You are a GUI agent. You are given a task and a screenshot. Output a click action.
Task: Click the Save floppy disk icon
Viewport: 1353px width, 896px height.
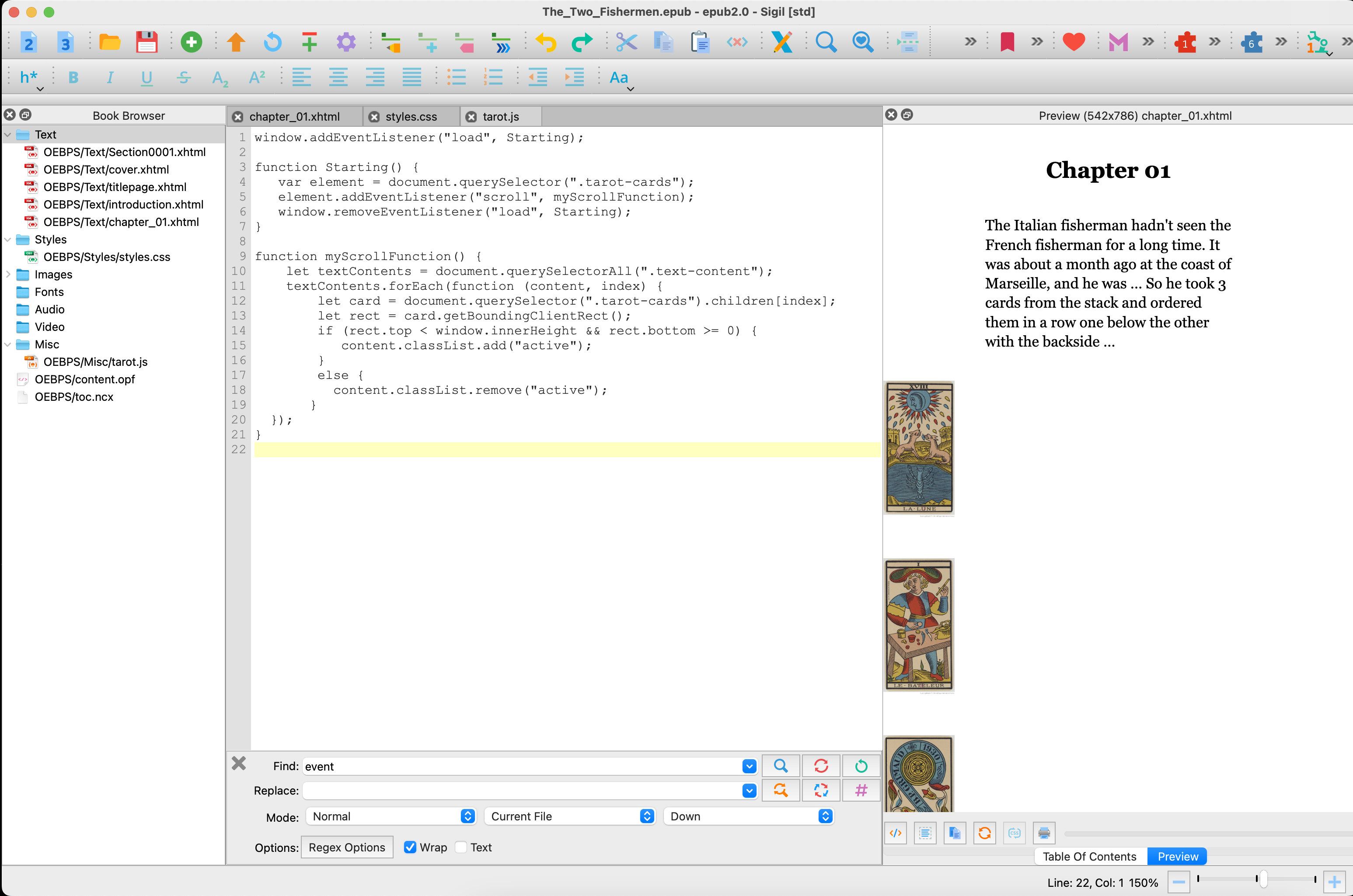point(146,42)
